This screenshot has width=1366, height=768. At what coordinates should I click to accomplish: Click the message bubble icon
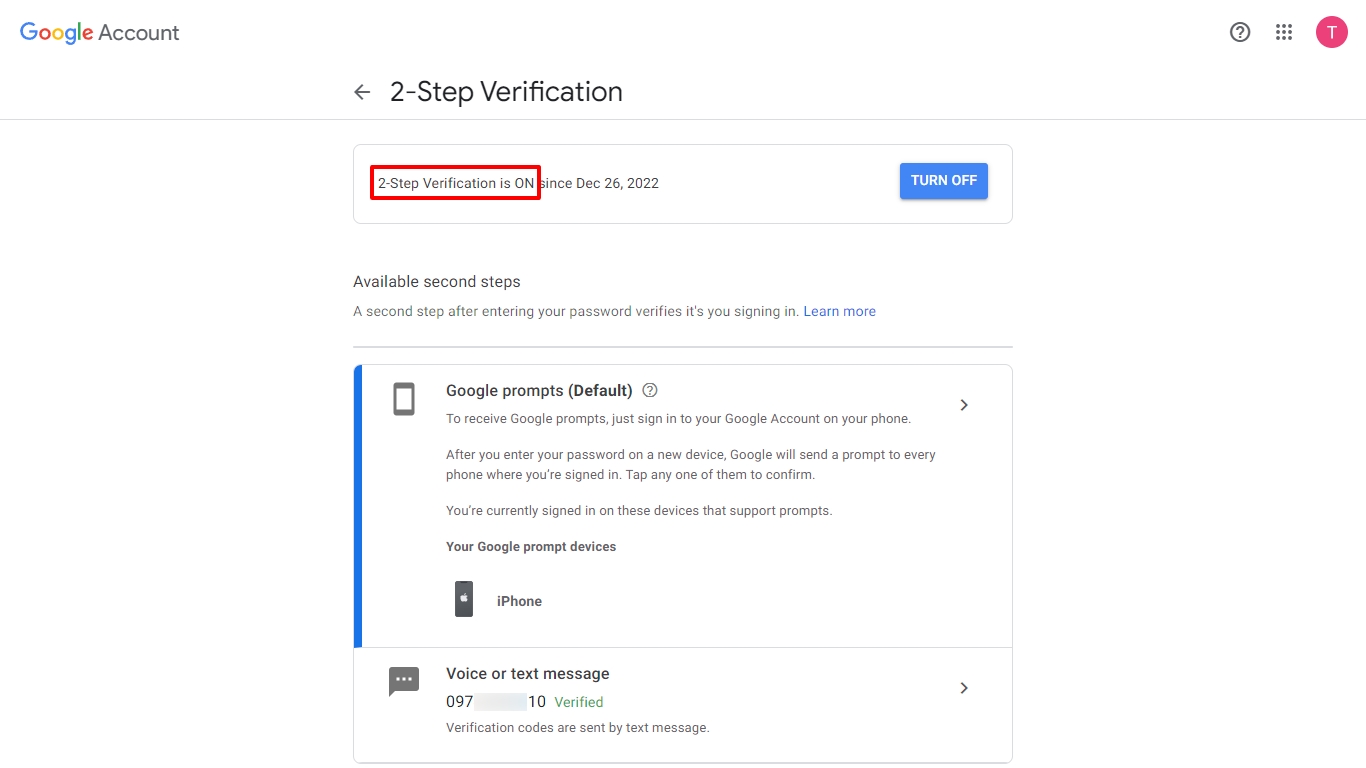[x=404, y=682]
